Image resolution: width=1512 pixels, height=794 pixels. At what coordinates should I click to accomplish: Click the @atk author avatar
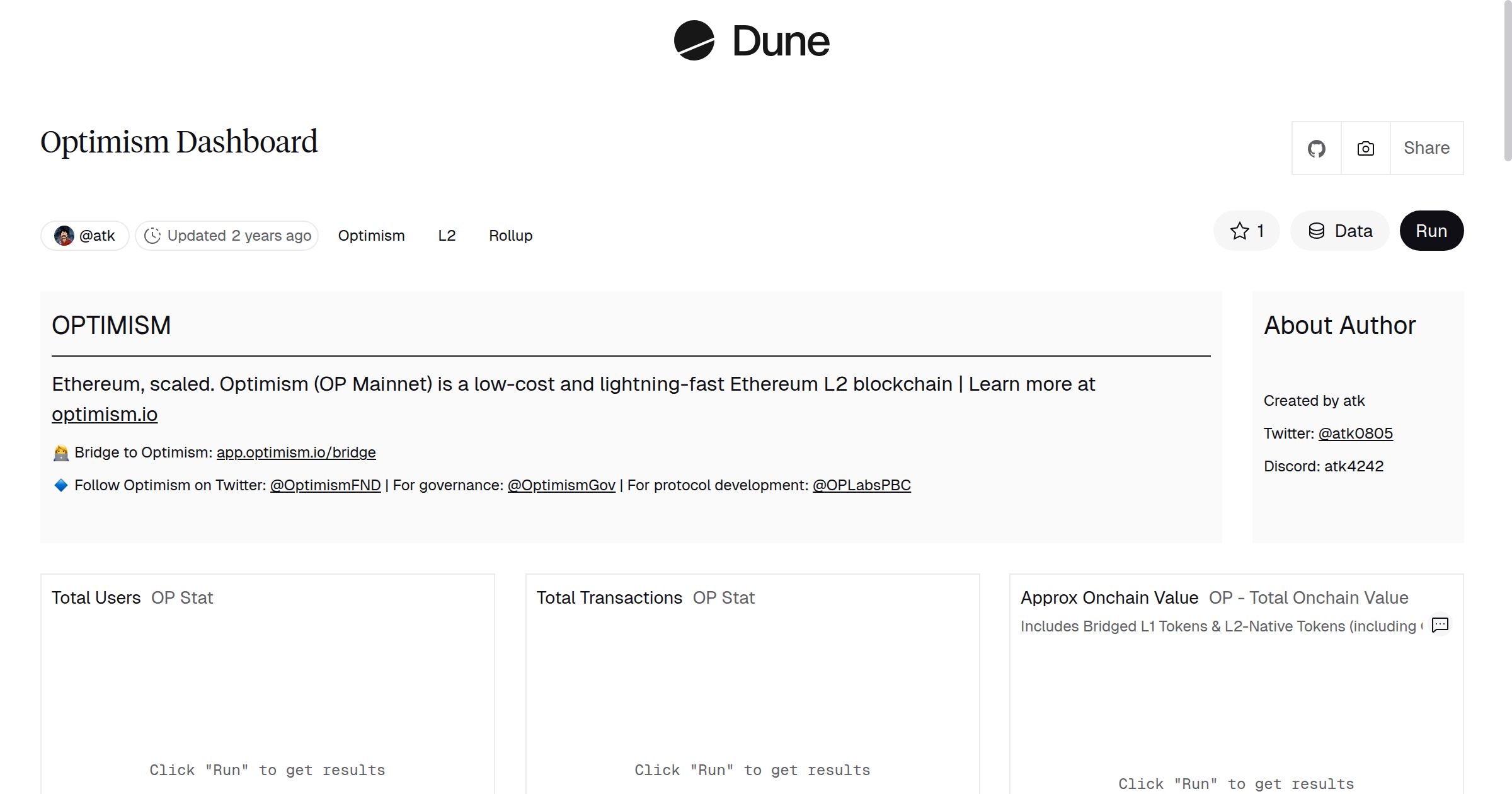[64, 236]
